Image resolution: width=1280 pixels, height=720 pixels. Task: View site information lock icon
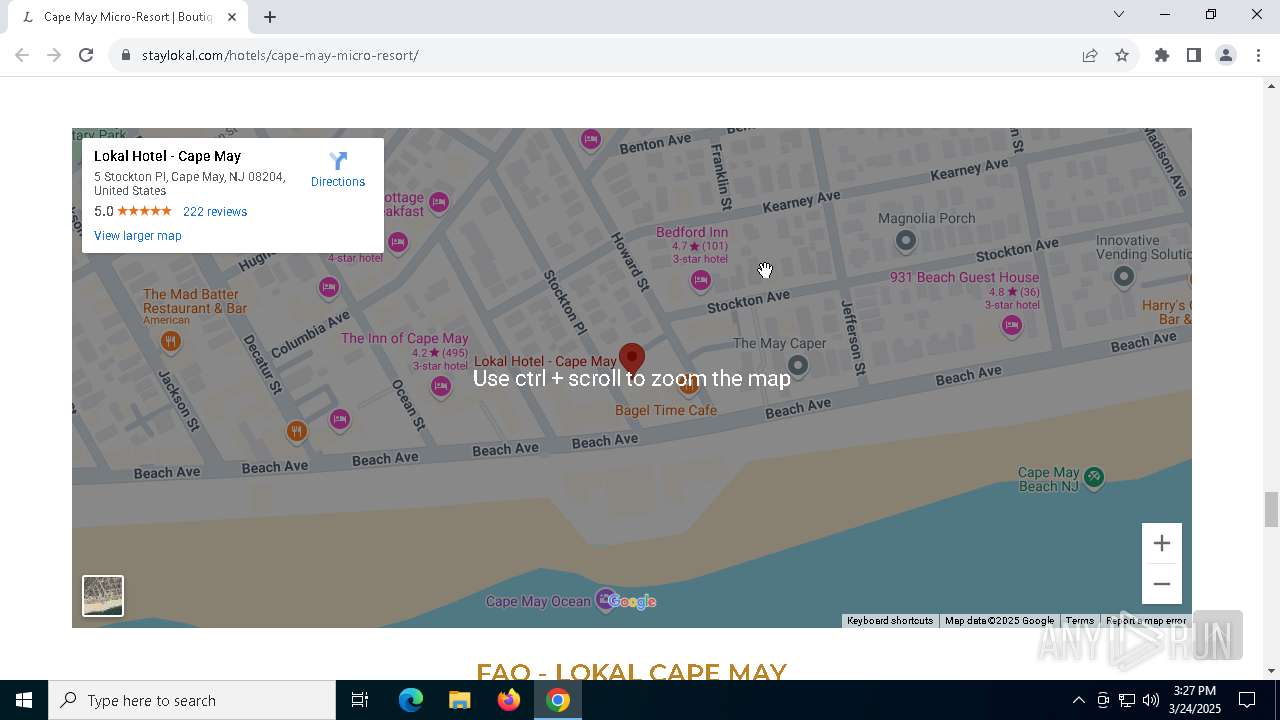click(126, 55)
